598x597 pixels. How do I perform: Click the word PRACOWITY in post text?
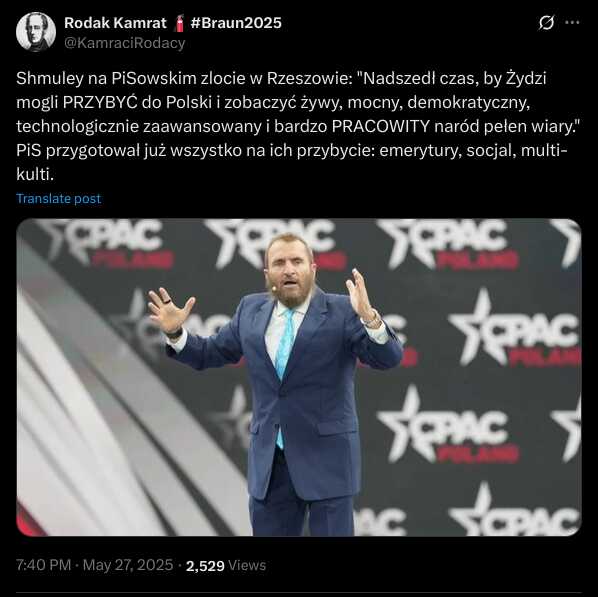(381, 127)
